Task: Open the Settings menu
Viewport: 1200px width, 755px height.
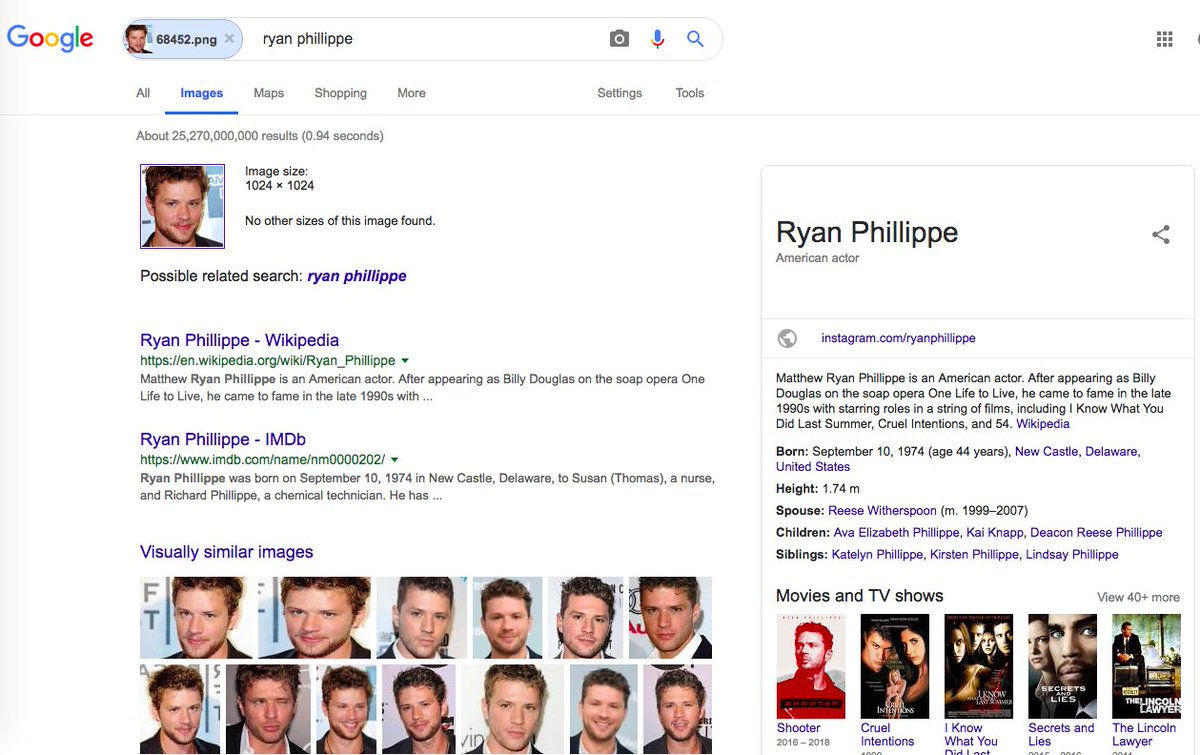Action: [620, 93]
